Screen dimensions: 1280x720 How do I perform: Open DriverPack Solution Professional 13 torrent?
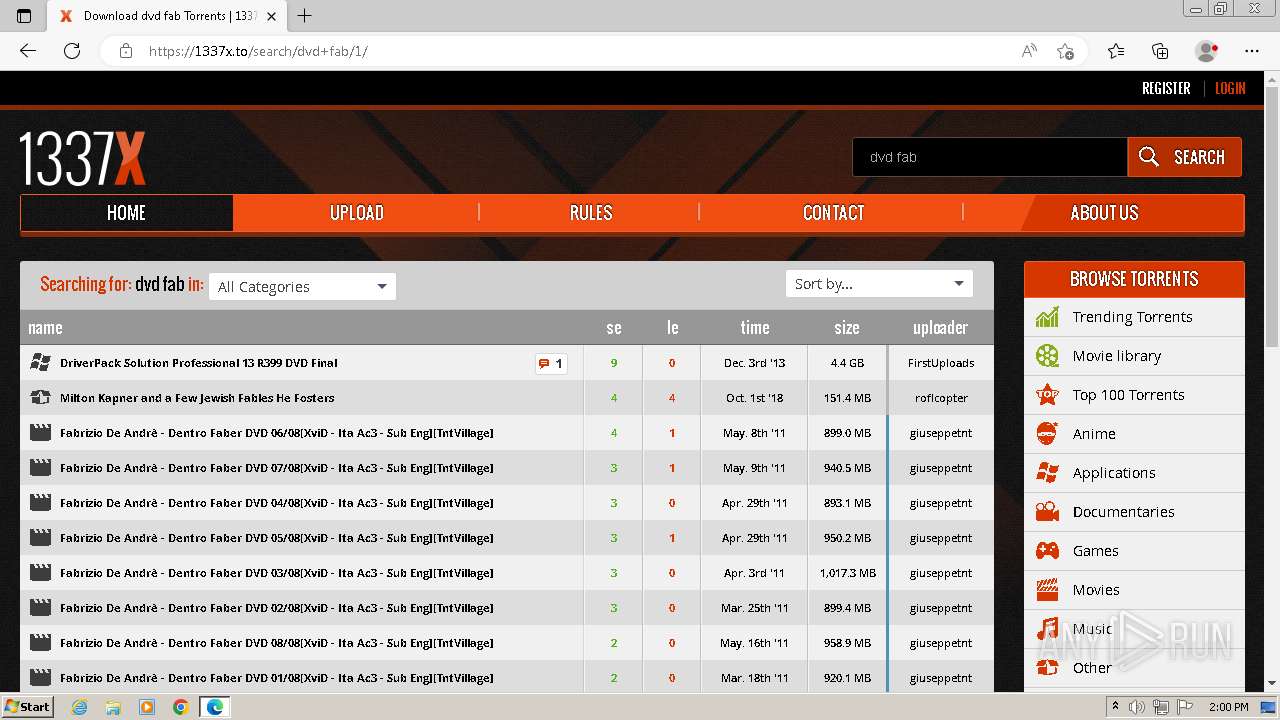point(199,363)
